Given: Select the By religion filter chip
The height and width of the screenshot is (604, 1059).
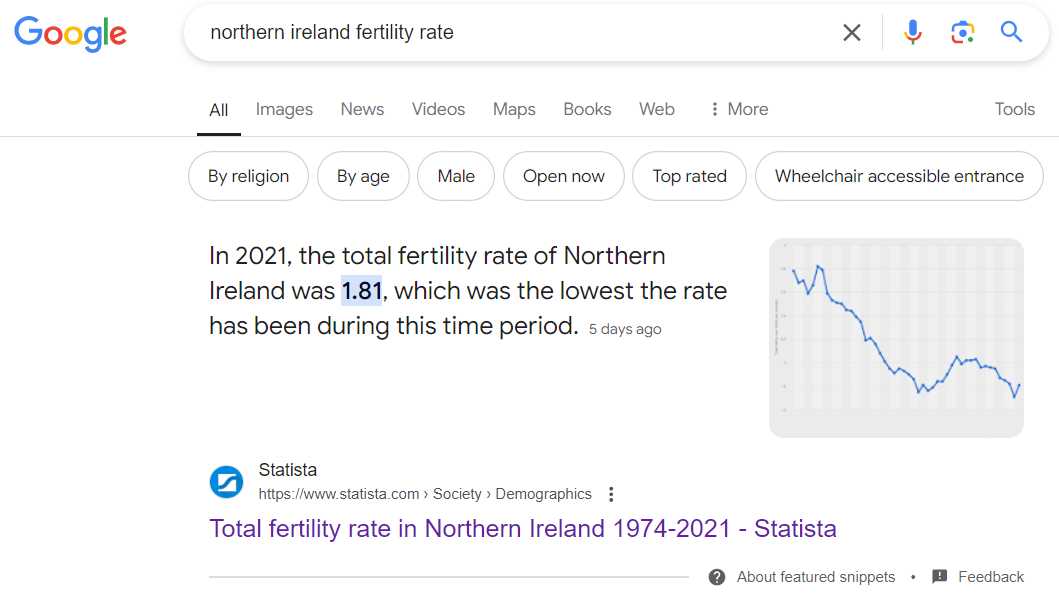Looking at the screenshot, I should (x=248, y=177).
